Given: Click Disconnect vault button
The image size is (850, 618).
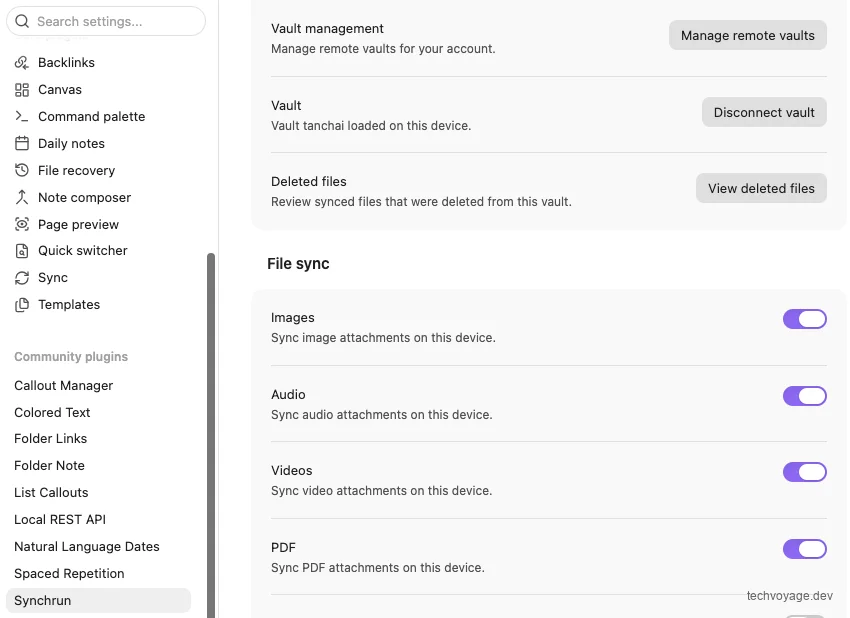Looking at the screenshot, I should pyautogui.click(x=764, y=112).
